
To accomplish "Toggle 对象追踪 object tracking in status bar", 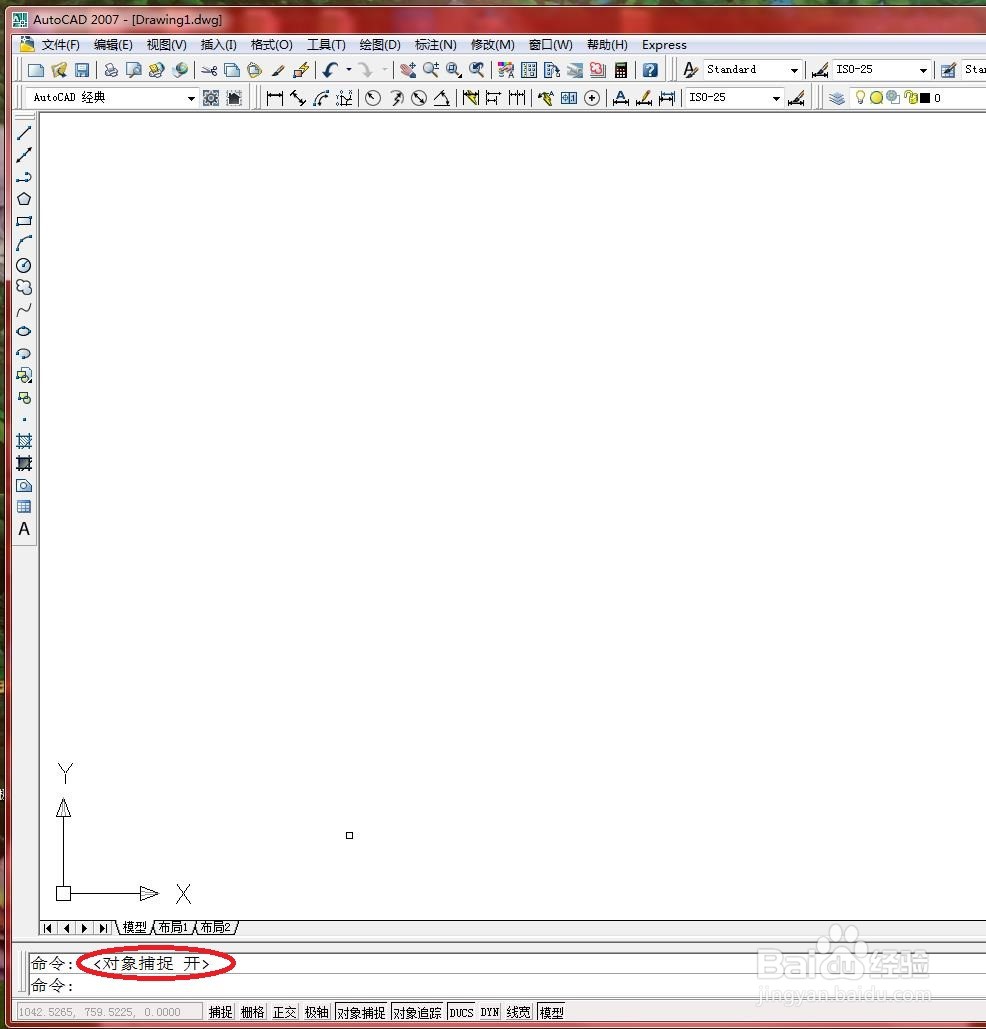I will point(418,1012).
